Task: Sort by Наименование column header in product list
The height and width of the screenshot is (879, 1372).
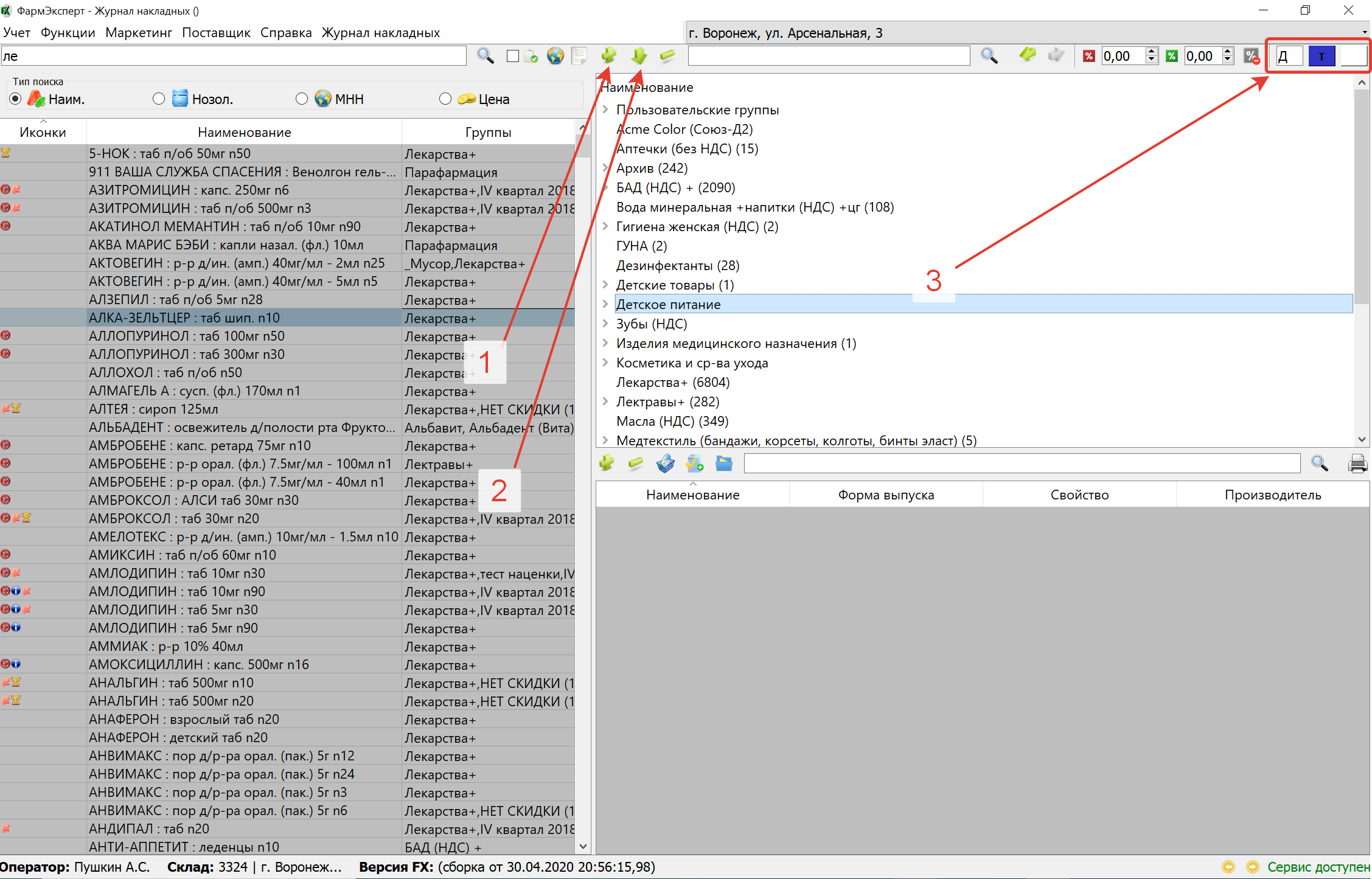Action: 244,132
